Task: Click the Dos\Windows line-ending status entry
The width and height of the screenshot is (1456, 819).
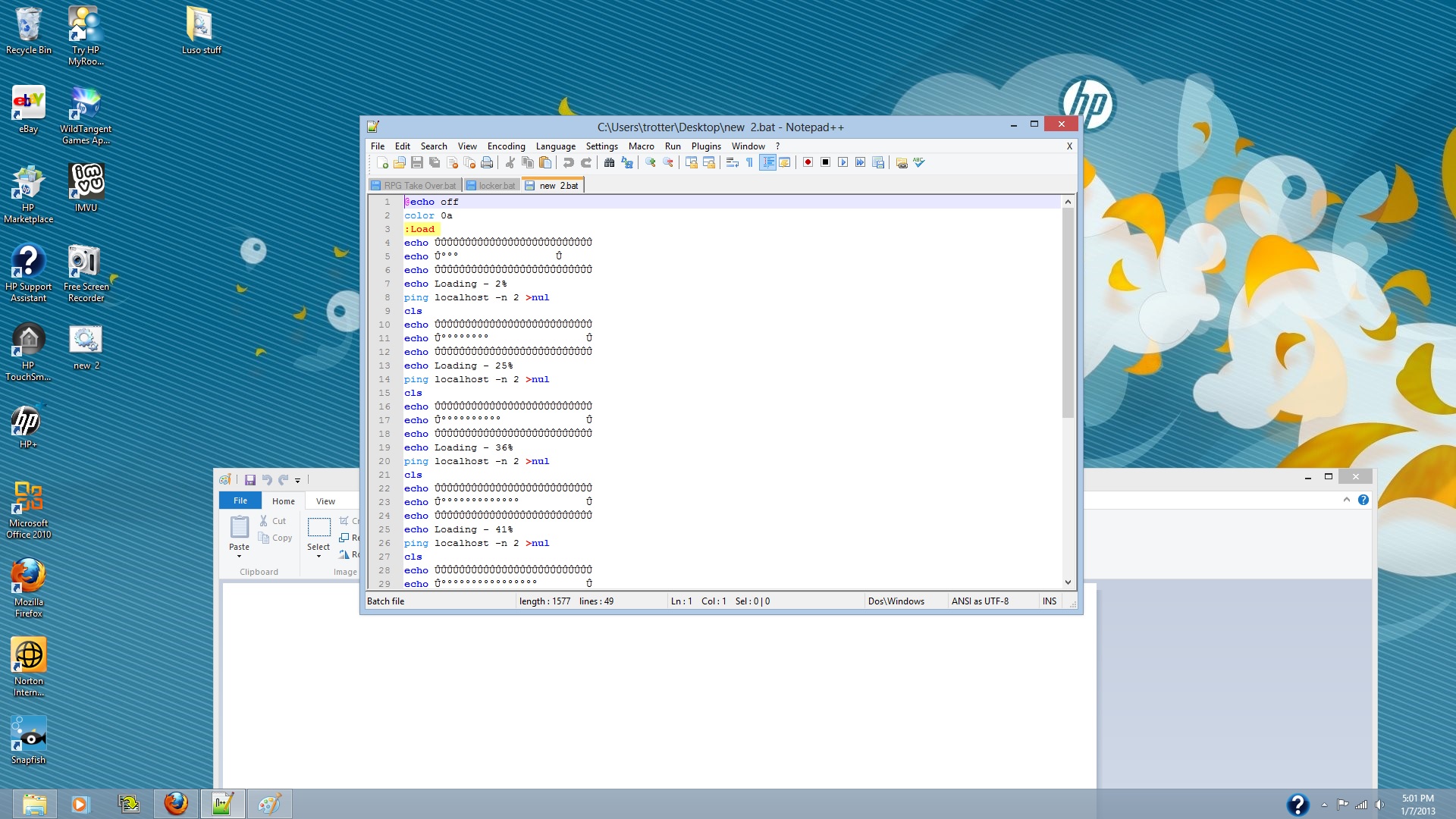Action: click(x=896, y=601)
